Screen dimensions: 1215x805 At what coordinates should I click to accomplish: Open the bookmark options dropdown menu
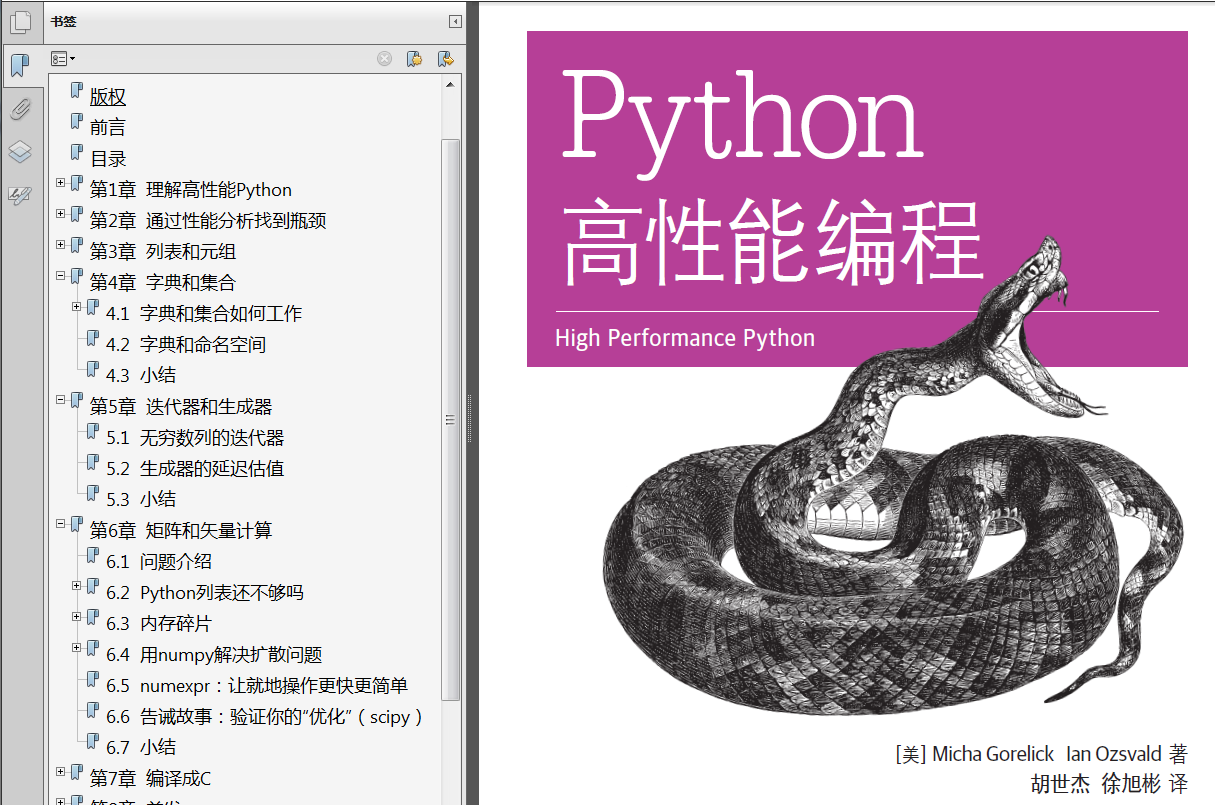pyautogui.click(x=63, y=59)
